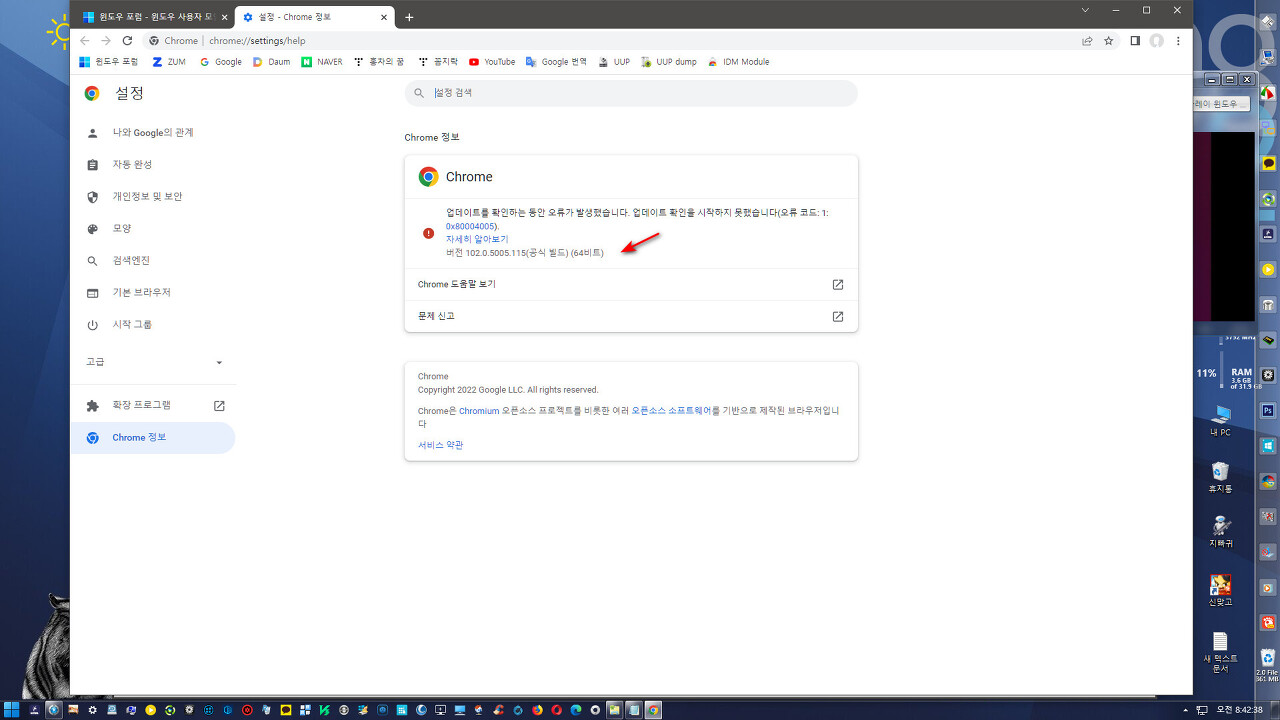Focus the chrome://settings/help address bar
This screenshot has height=720, width=1280.
pyautogui.click(x=610, y=41)
